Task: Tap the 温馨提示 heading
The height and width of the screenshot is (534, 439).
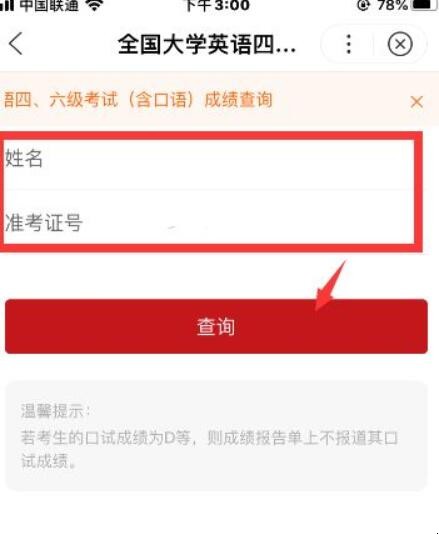Action: click(x=56, y=411)
